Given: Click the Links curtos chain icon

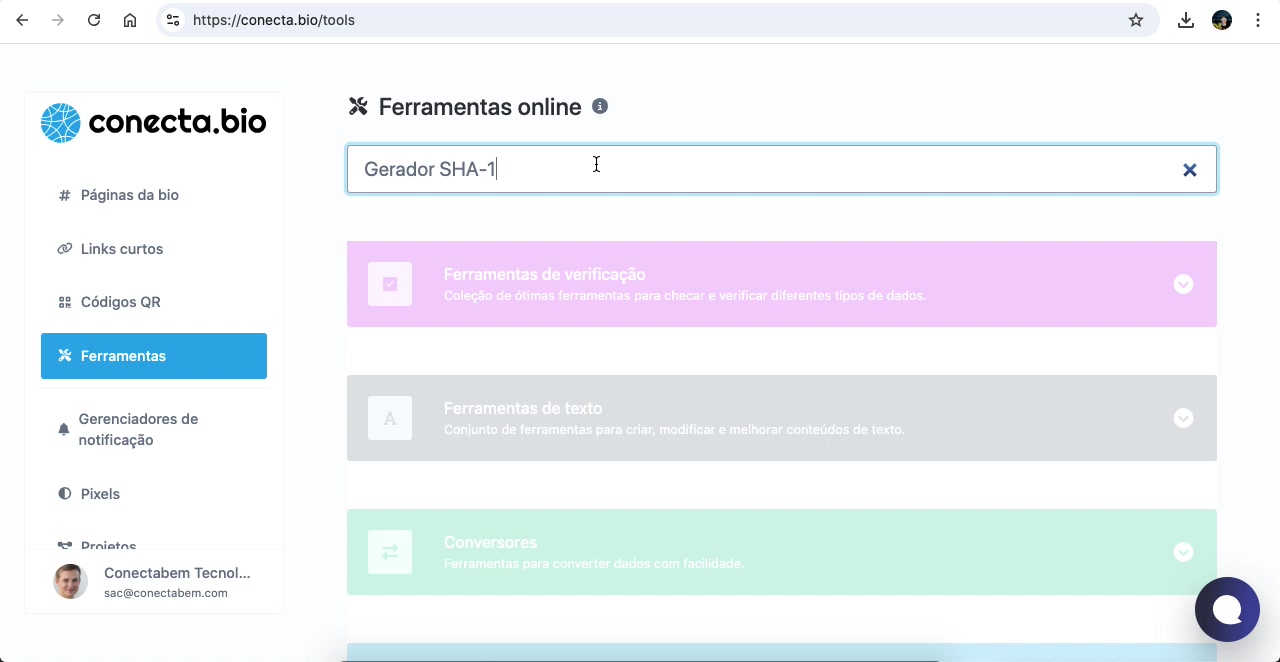Looking at the screenshot, I should 64,248.
